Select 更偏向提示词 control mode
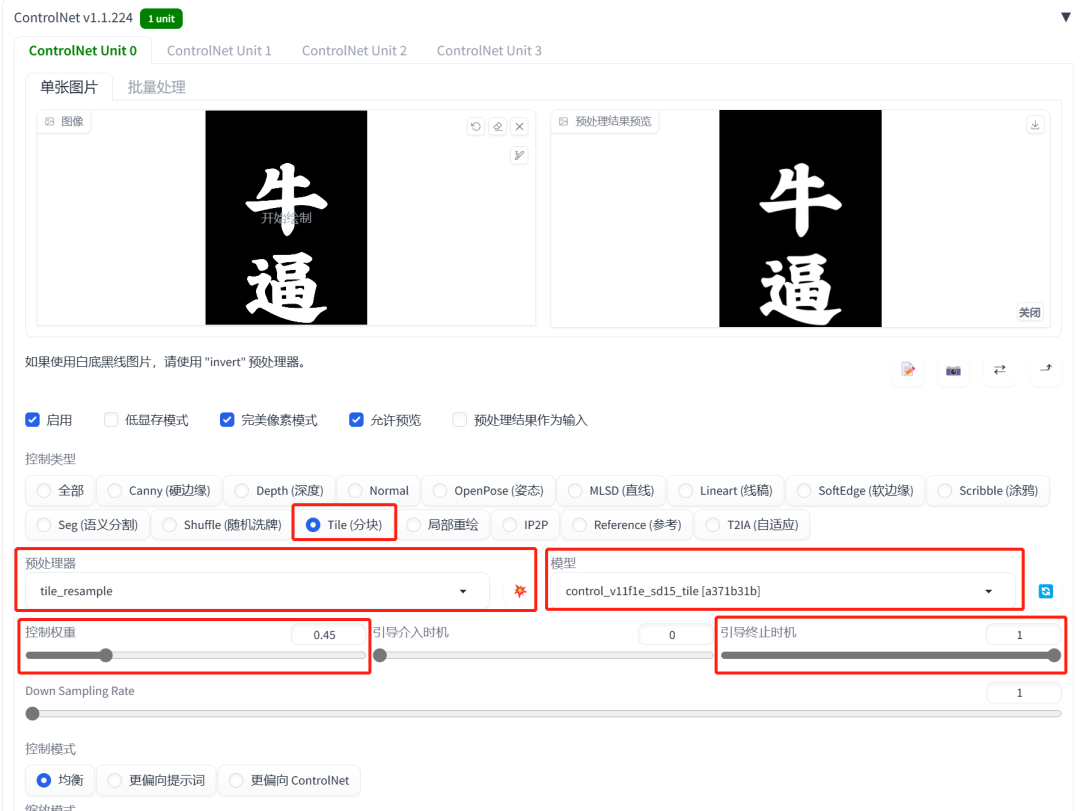 (x=156, y=780)
